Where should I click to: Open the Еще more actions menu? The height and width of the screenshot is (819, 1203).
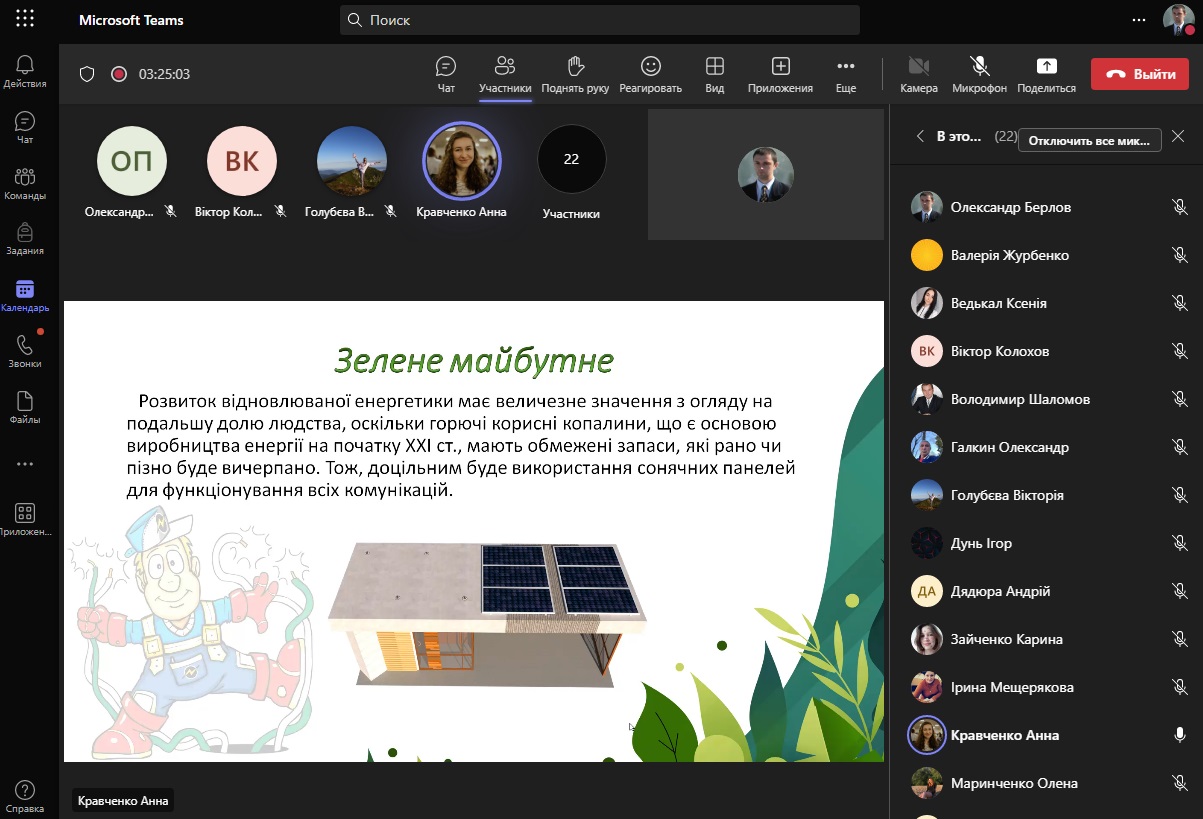[x=846, y=75]
